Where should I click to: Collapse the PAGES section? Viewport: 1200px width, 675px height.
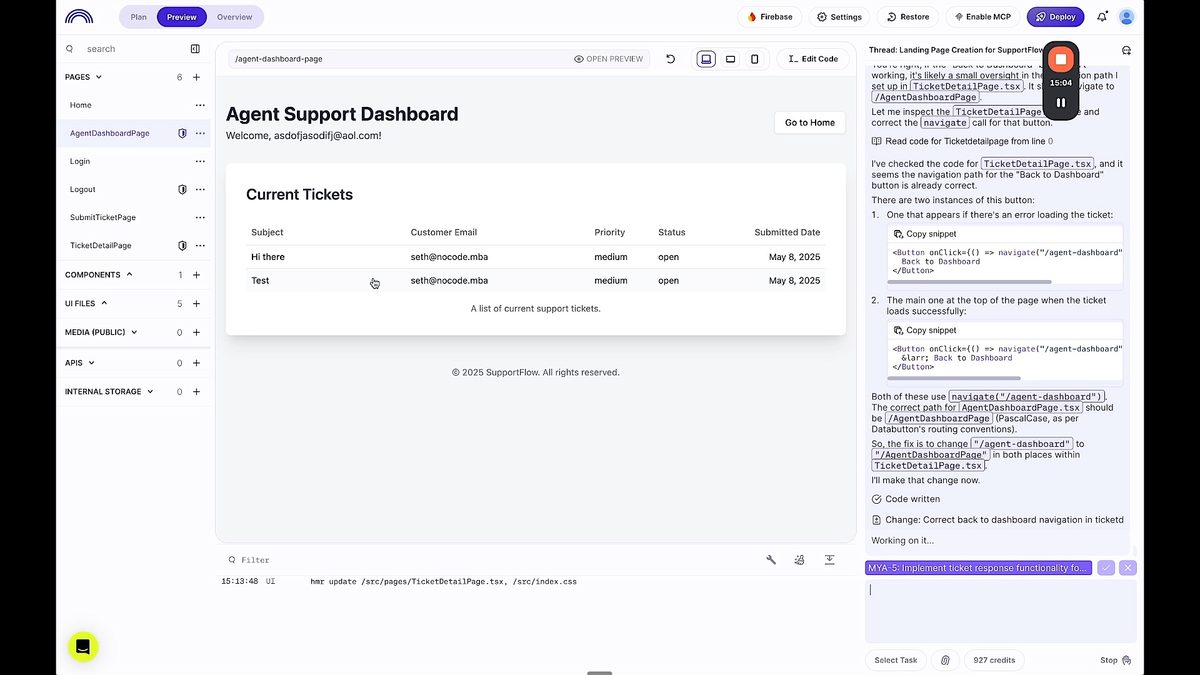click(84, 77)
